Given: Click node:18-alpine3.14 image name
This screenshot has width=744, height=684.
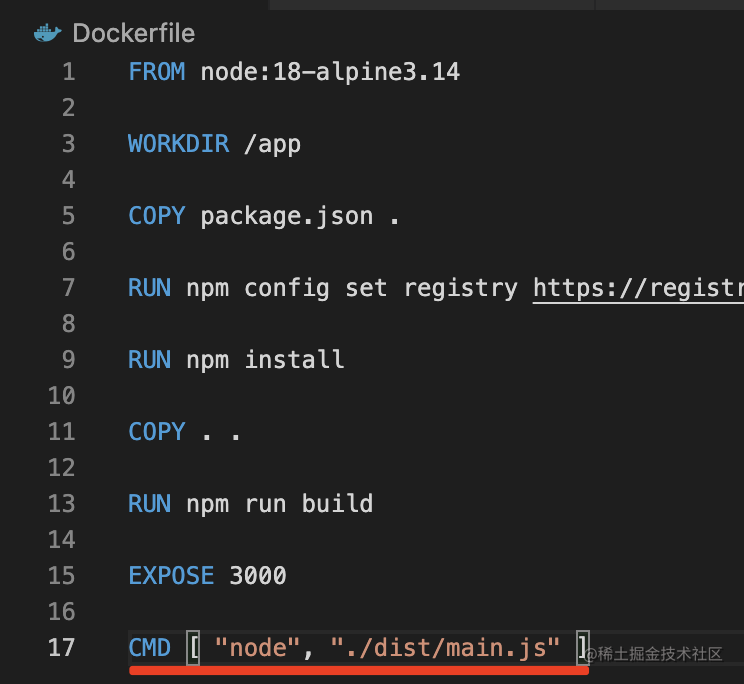Looking at the screenshot, I should point(330,72).
